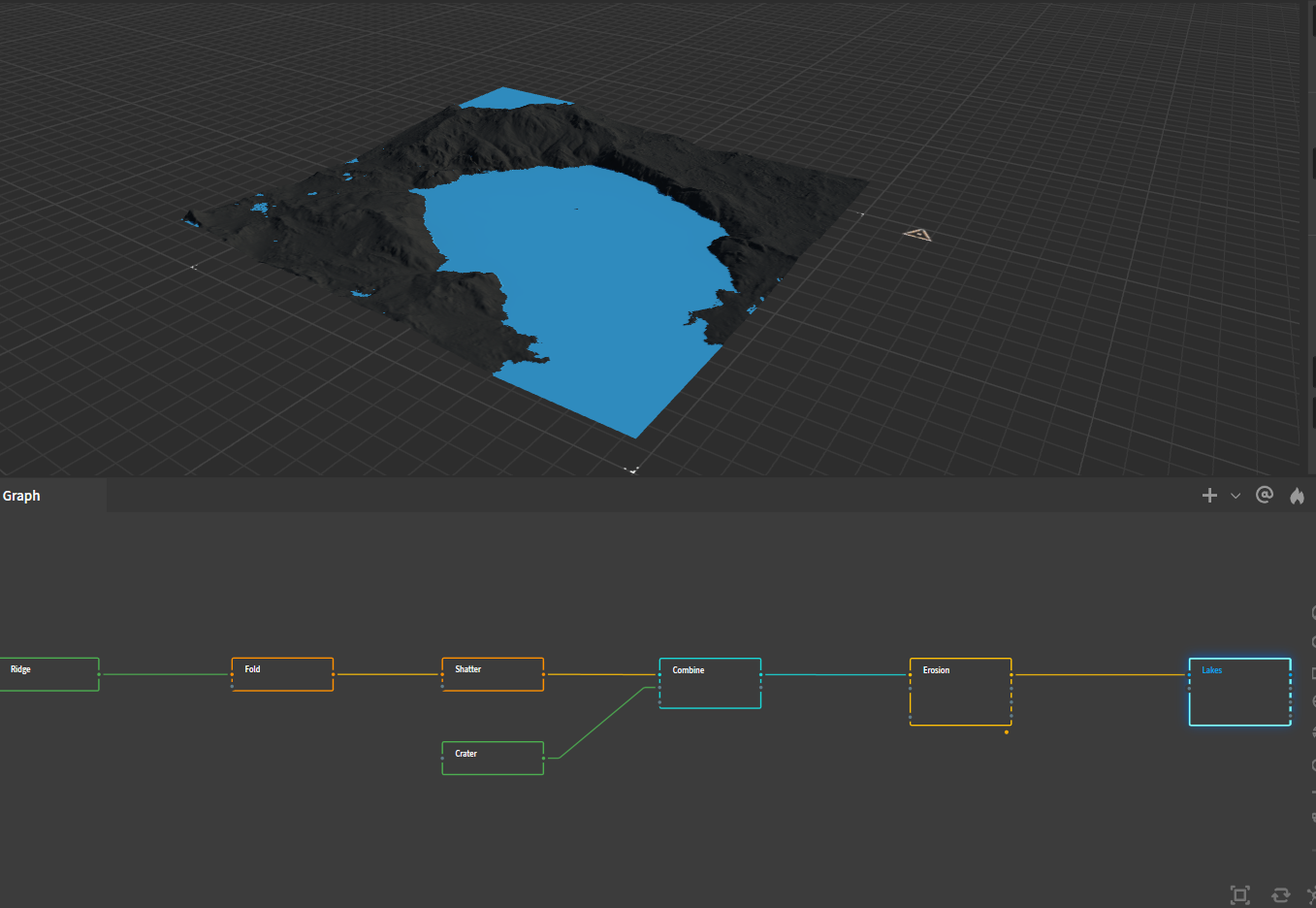
Task: Toggle the pin marker below the Erosion node
Action: tap(1007, 733)
